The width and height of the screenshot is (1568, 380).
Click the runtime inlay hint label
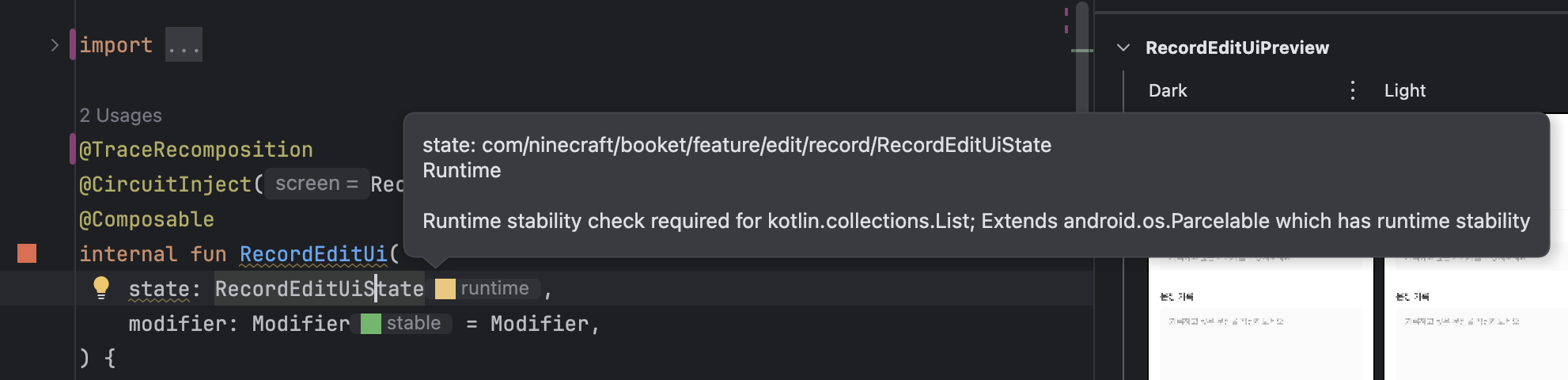tap(494, 288)
